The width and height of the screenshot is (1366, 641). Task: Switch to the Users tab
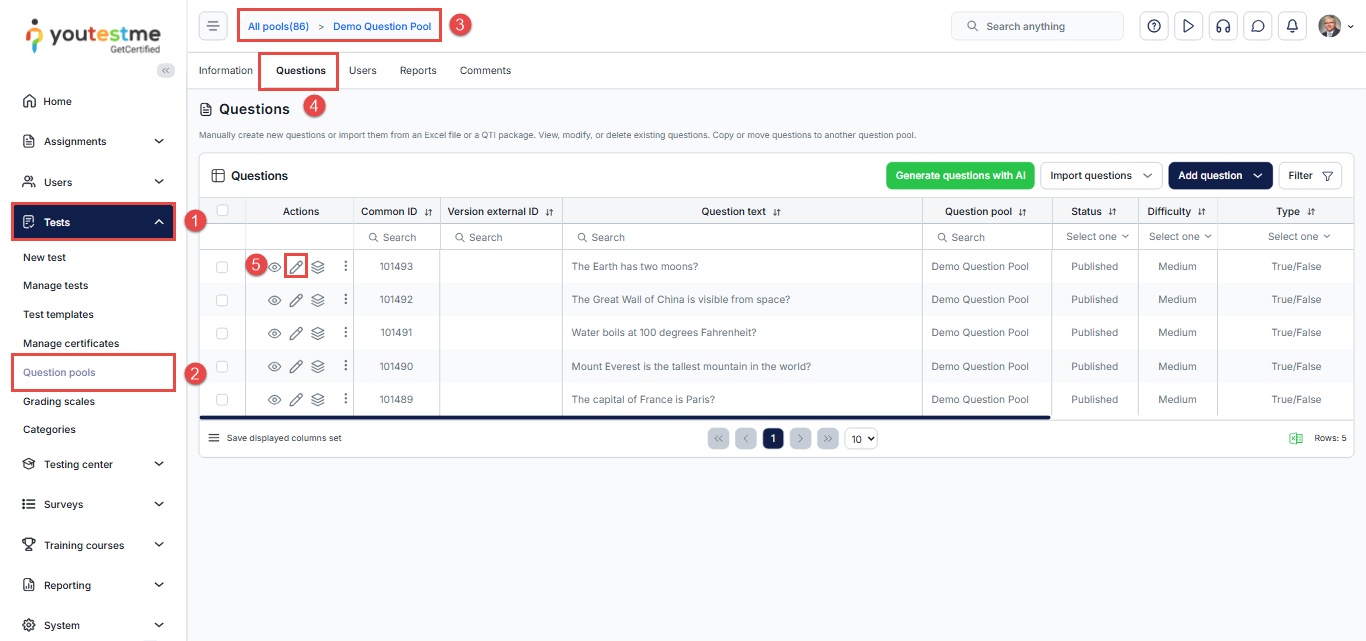pyautogui.click(x=362, y=71)
